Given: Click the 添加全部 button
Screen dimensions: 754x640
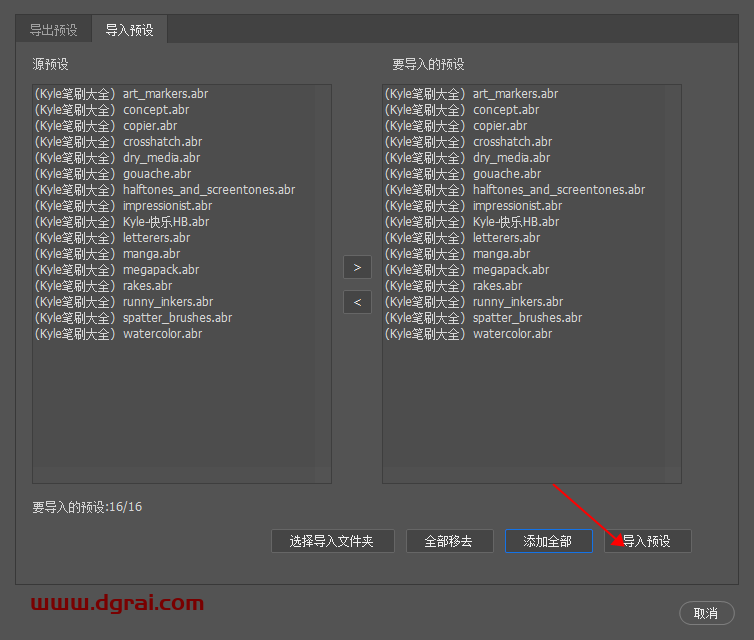Looking at the screenshot, I should (549, 541).
